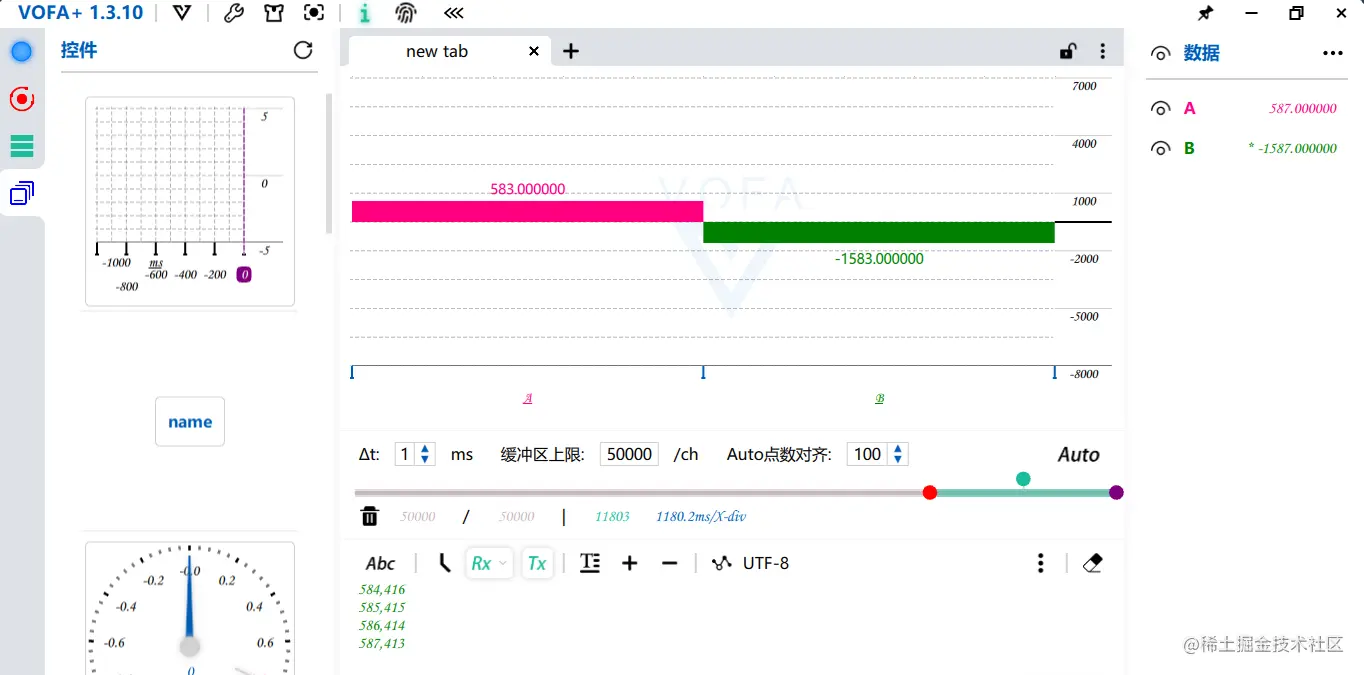Open the green protocol list sidebar icon

pyautogui.click(x=22, y=146)
